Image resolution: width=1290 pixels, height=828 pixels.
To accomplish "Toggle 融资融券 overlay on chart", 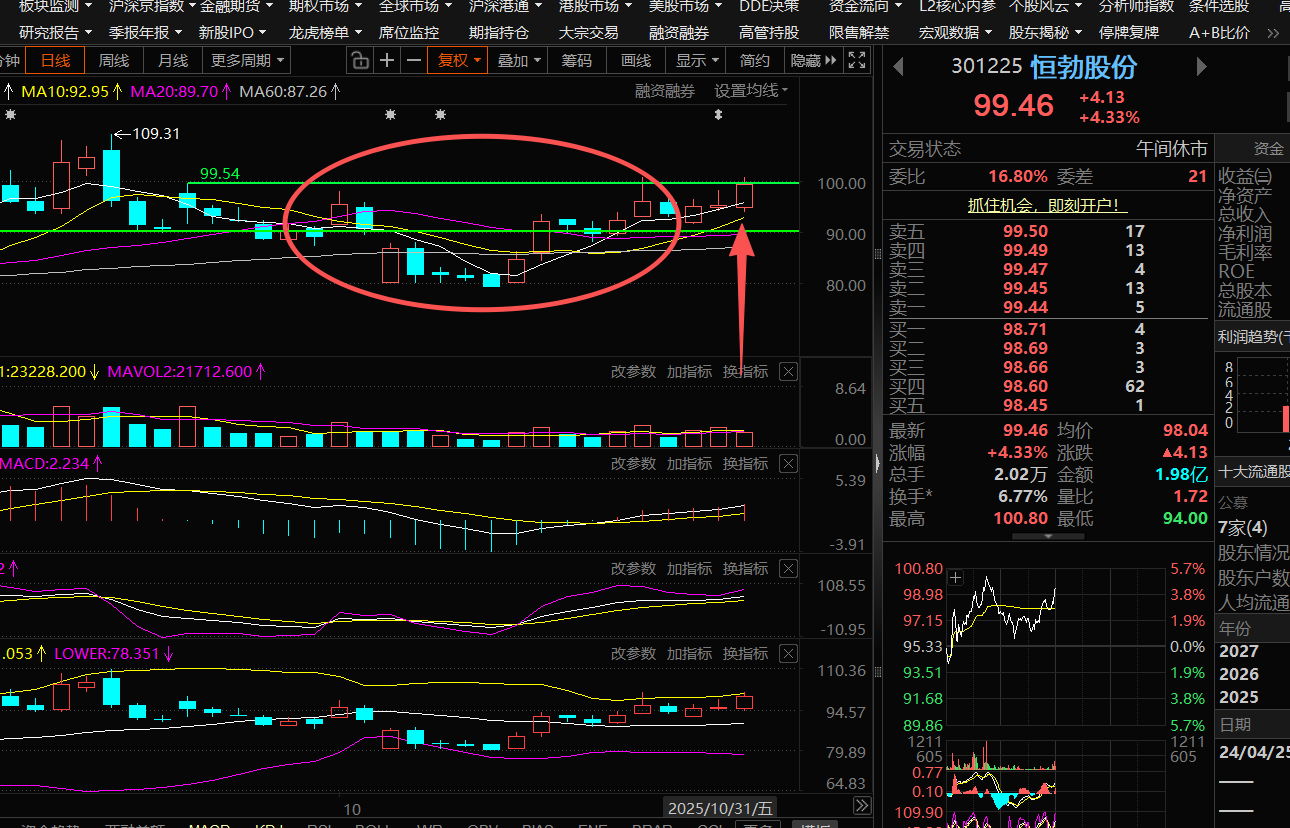I will coord(665,91).
